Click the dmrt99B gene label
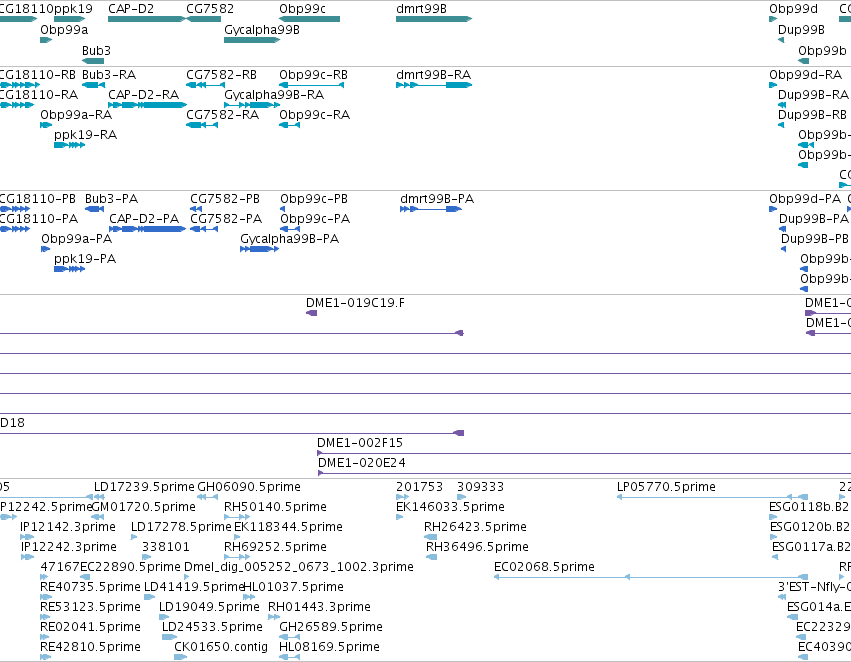 [x=421, y=9]
